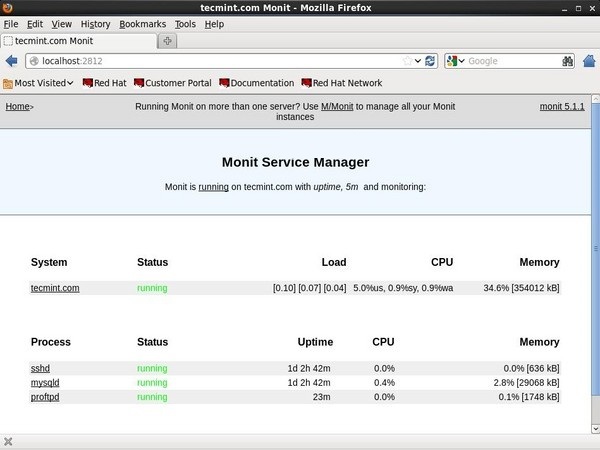Open the Red Hat Network bookmark
The height and width of the screenshot is (450, 600).
click(x=342, y=83)
